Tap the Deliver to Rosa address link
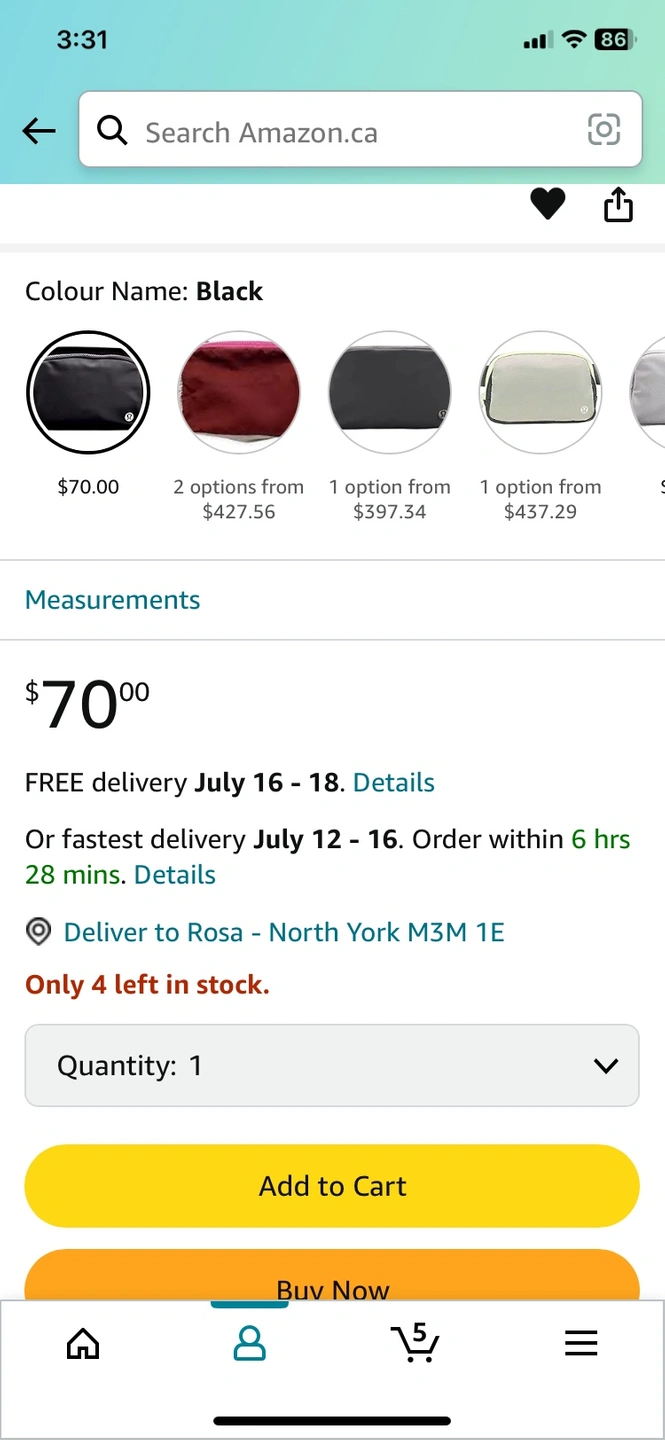This screenshot has width=665, height=1440. tap(284, 932)
